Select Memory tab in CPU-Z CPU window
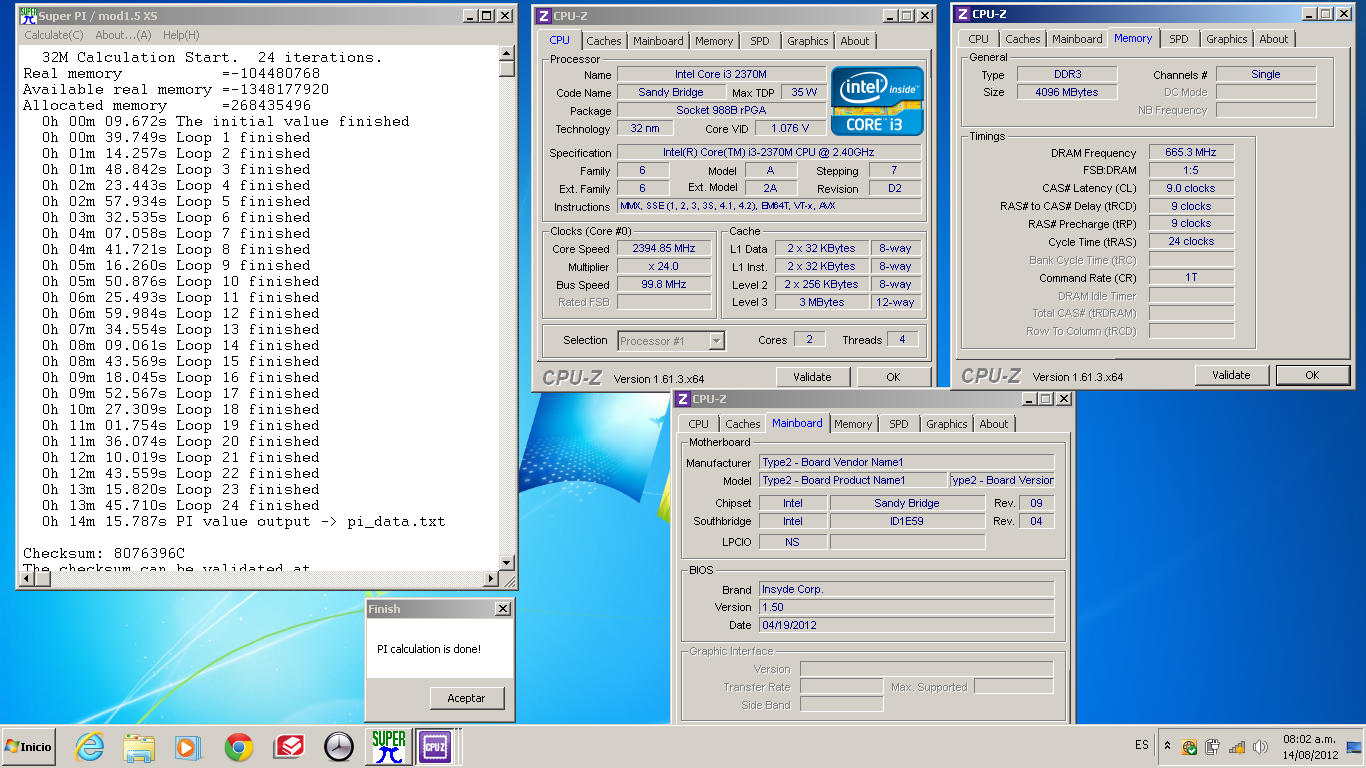 (x=714, y=41)
